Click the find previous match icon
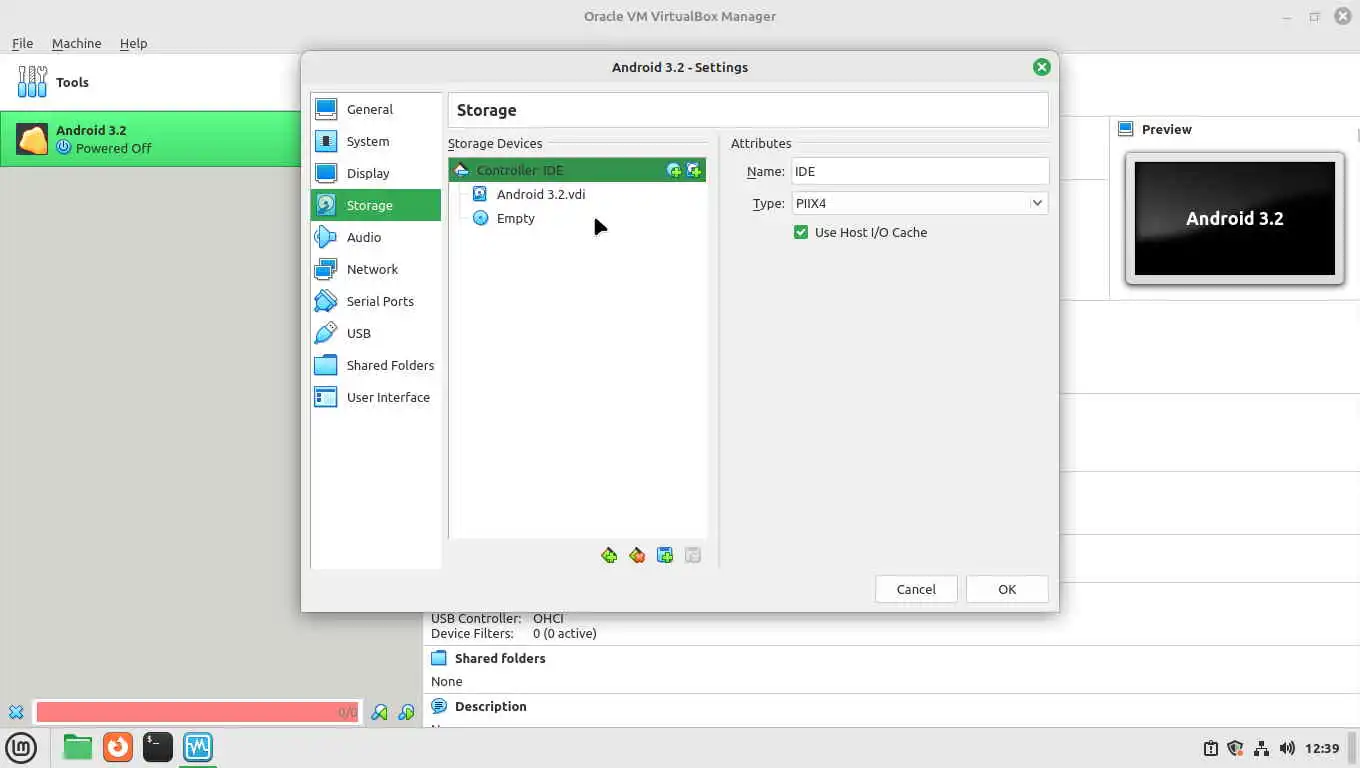The width and height of the screenshot is (1360, 768). (379, 712)
